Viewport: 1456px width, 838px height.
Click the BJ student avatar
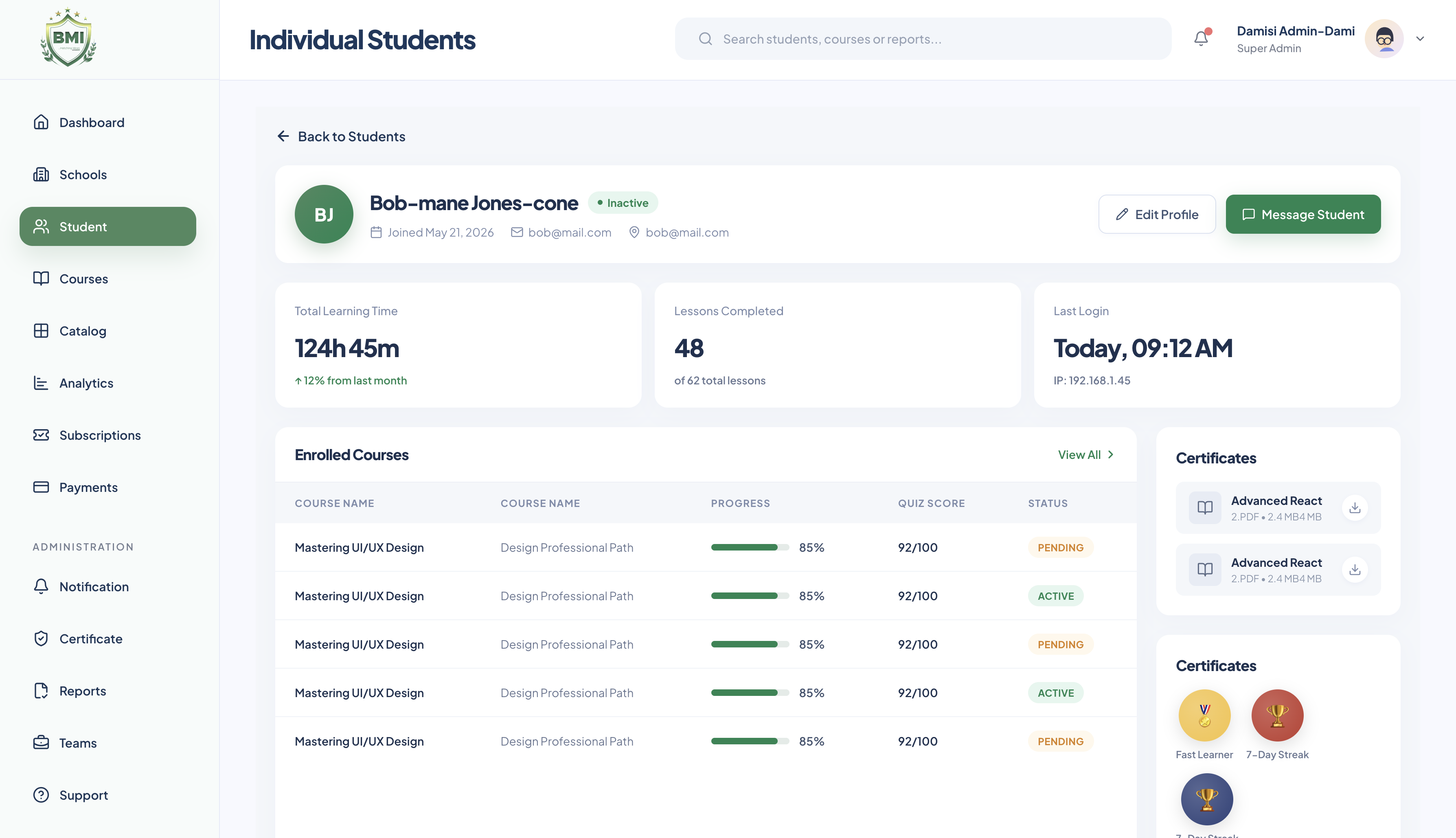tap(324, 214)
